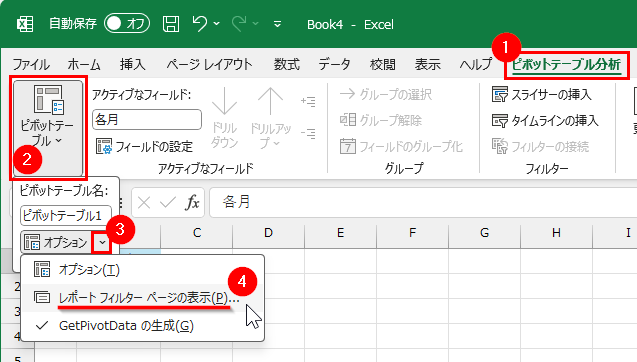Switch to the ピボットテーブル分析 tab
This screenshot has height=362, width=637.
point(566,65)
